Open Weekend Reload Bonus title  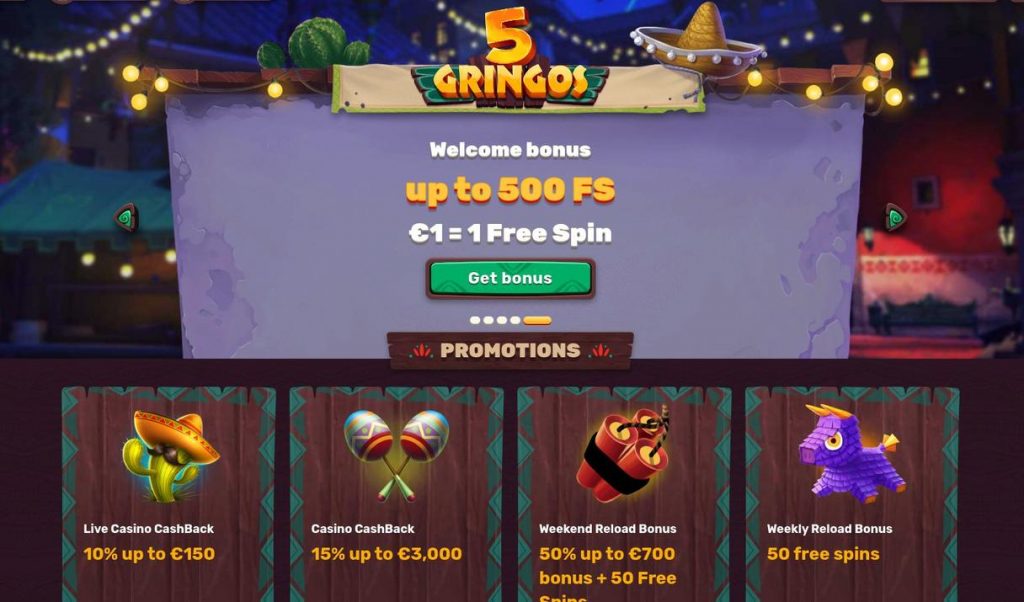[607, 529]
